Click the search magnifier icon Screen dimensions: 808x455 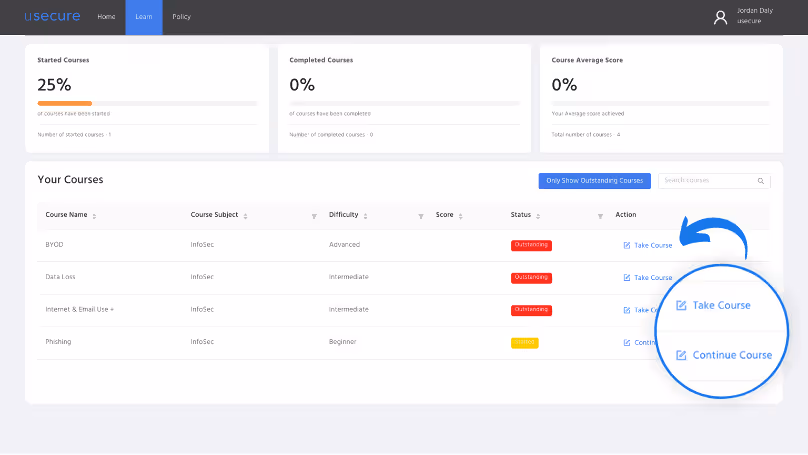(761, 181)
